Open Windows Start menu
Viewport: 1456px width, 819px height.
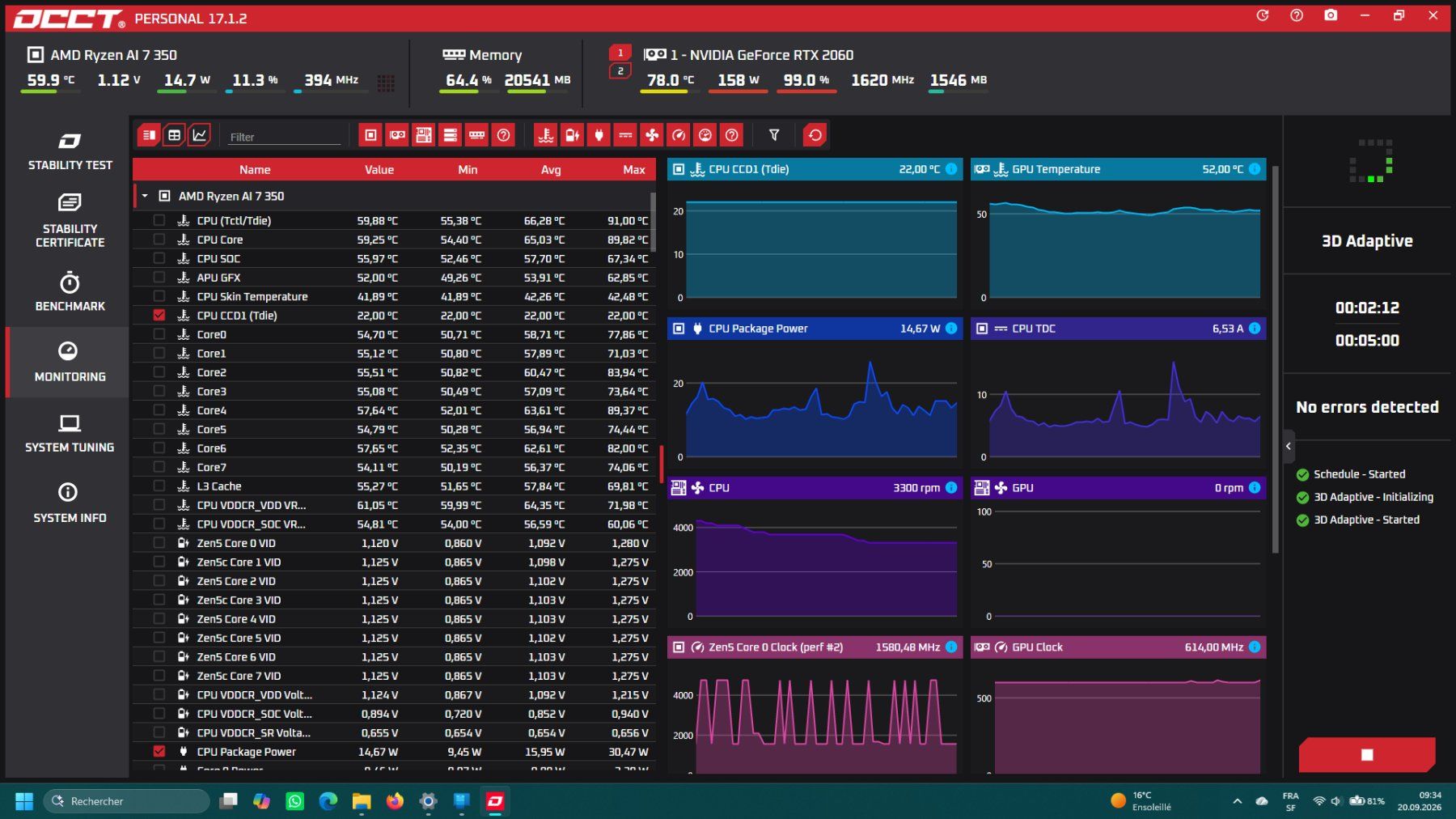tap(24, 801)
